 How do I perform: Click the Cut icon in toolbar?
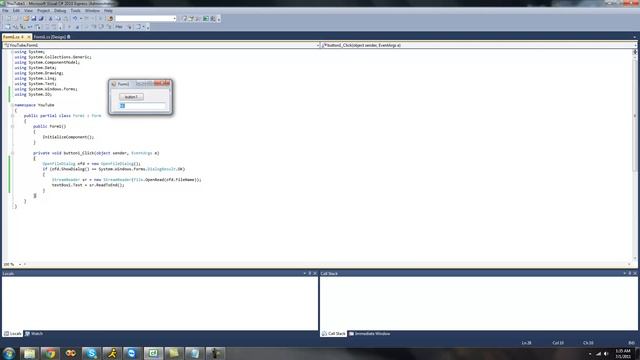(50, 18)
